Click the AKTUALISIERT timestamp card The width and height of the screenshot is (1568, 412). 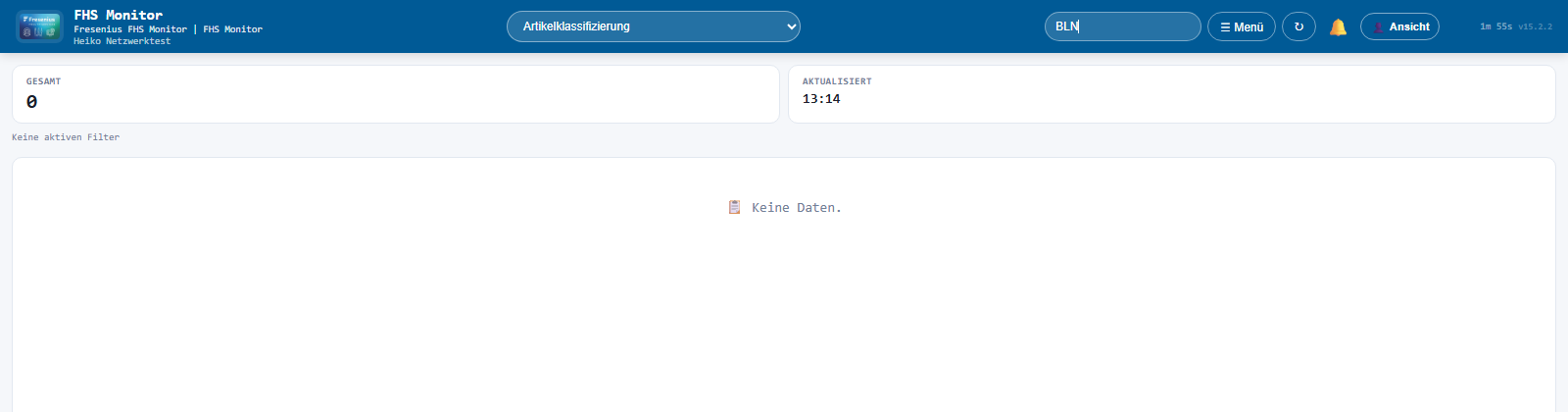click(x=1171, y=94)
